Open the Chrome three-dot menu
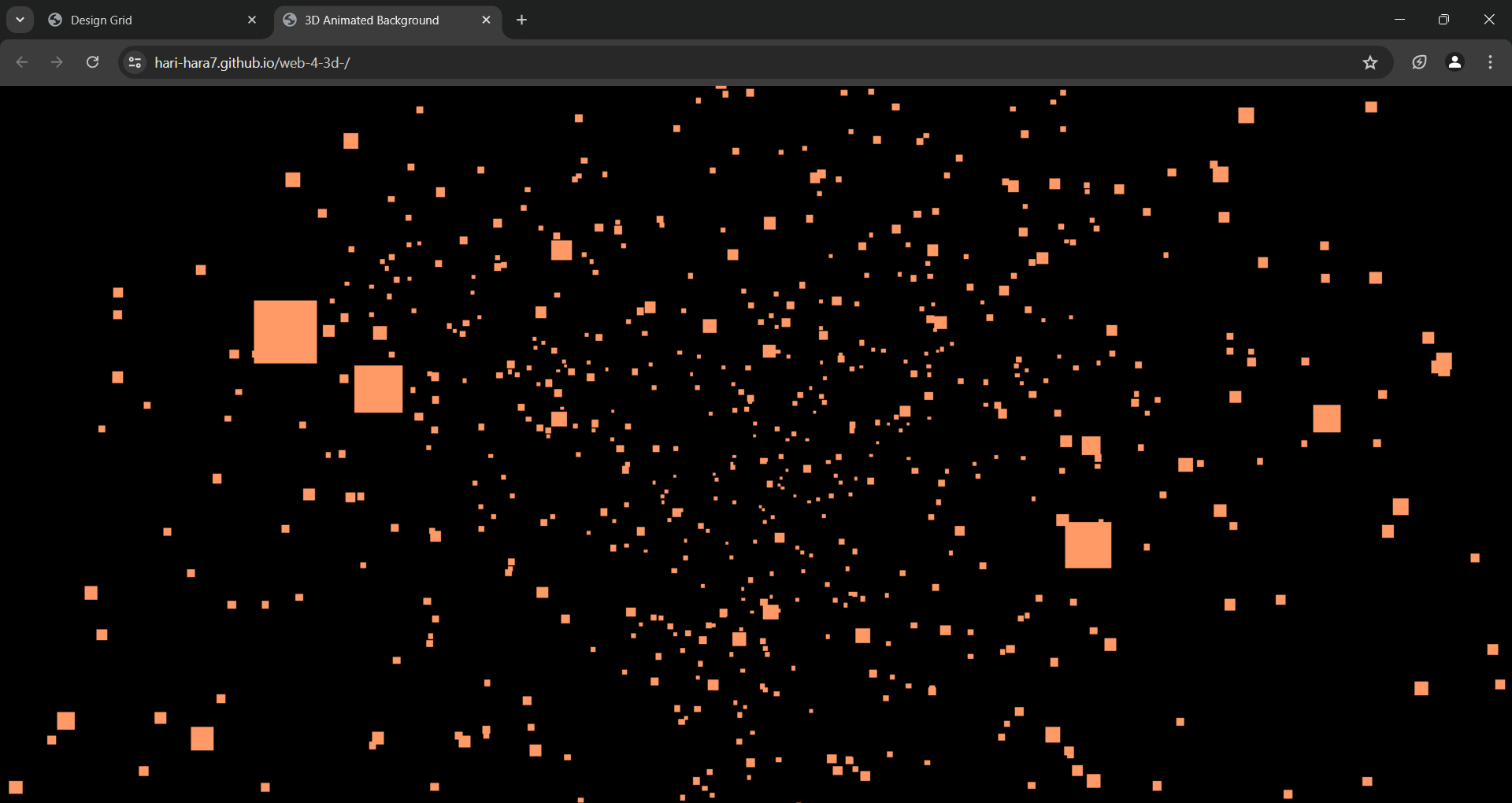This screenshot has height=803, width=1512. click(x=1490, y=62)
